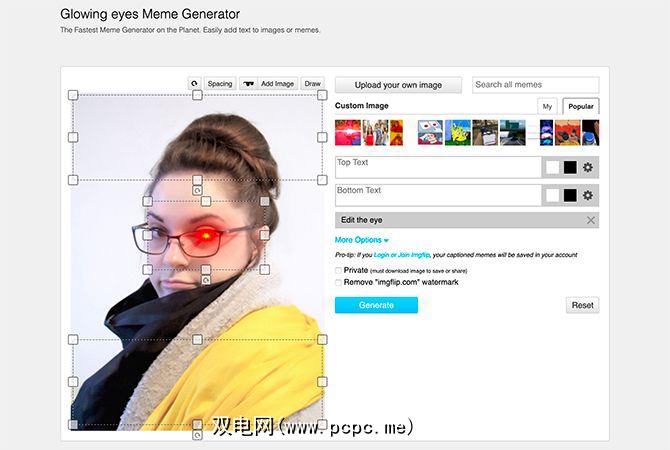The image size is (670, 450).
Task: Click the rotate image icon in toolbar
Action: tap(194, 84)
